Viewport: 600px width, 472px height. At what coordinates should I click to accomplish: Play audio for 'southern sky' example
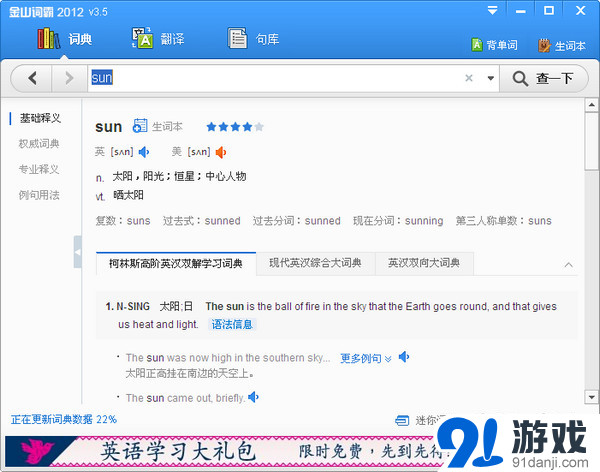[404, 357]
